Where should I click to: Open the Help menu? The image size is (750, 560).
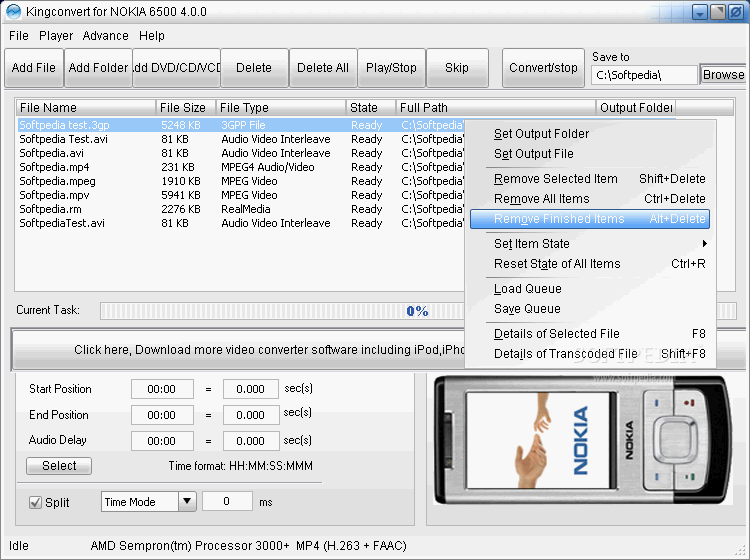(x=152, y=36)
